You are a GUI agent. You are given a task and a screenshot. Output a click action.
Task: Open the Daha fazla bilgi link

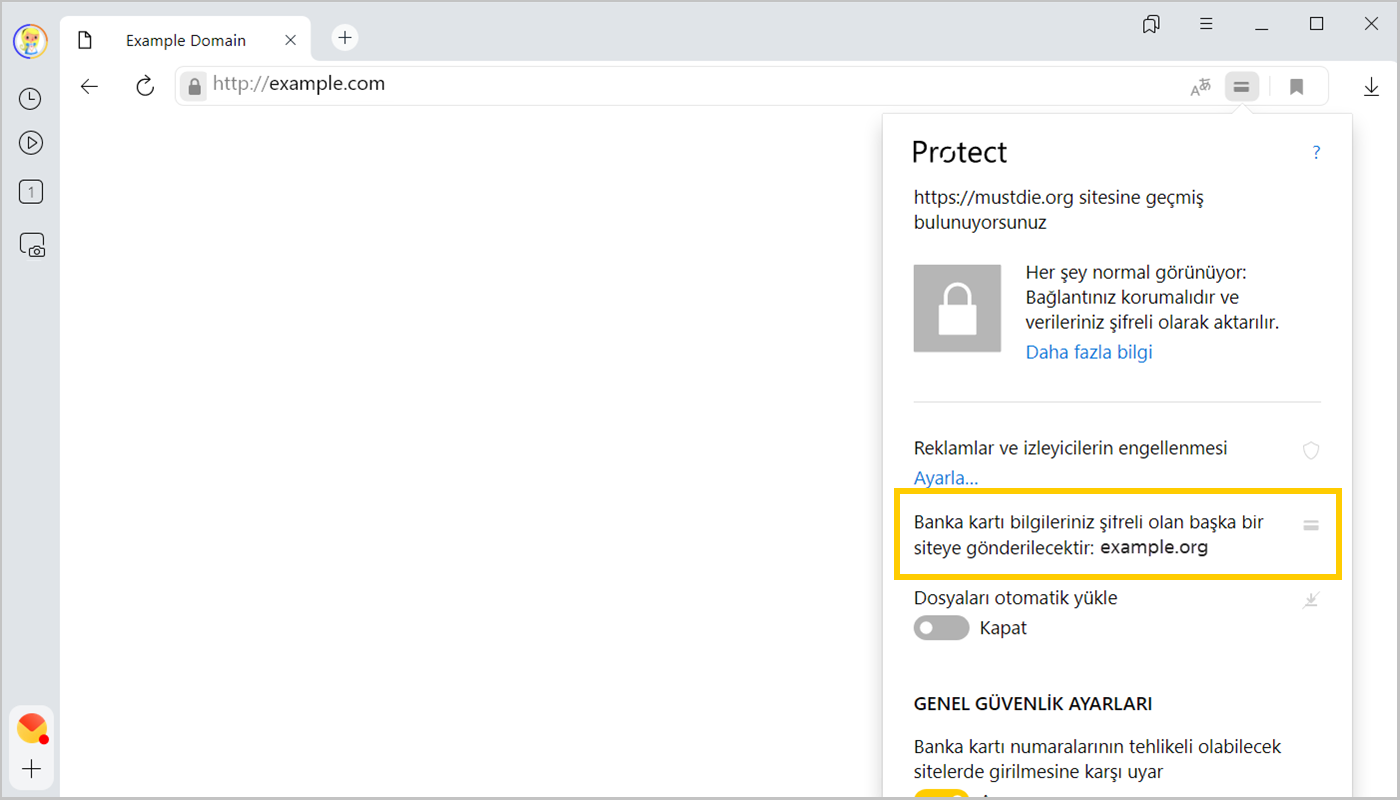pyautogui.click(x=1089, y=352)
